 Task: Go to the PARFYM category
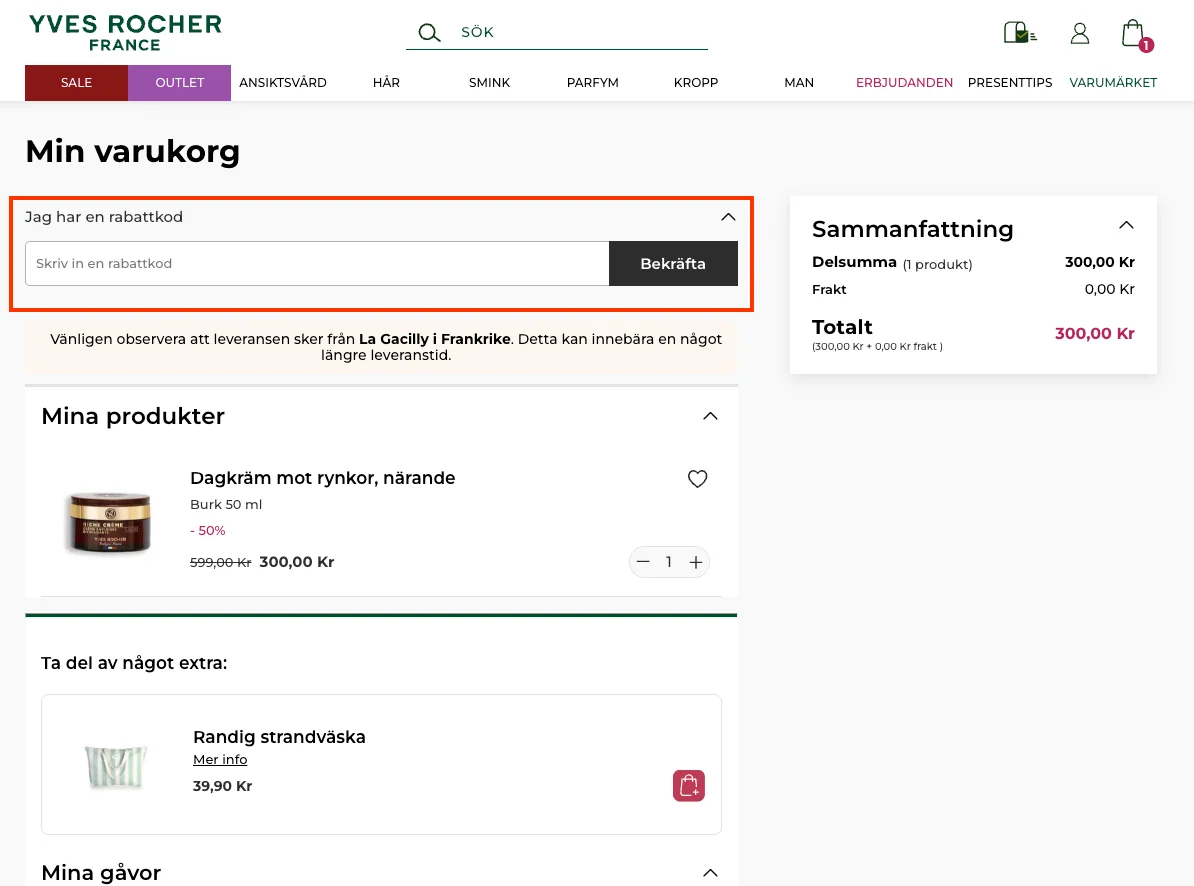[x=592, y=82]
